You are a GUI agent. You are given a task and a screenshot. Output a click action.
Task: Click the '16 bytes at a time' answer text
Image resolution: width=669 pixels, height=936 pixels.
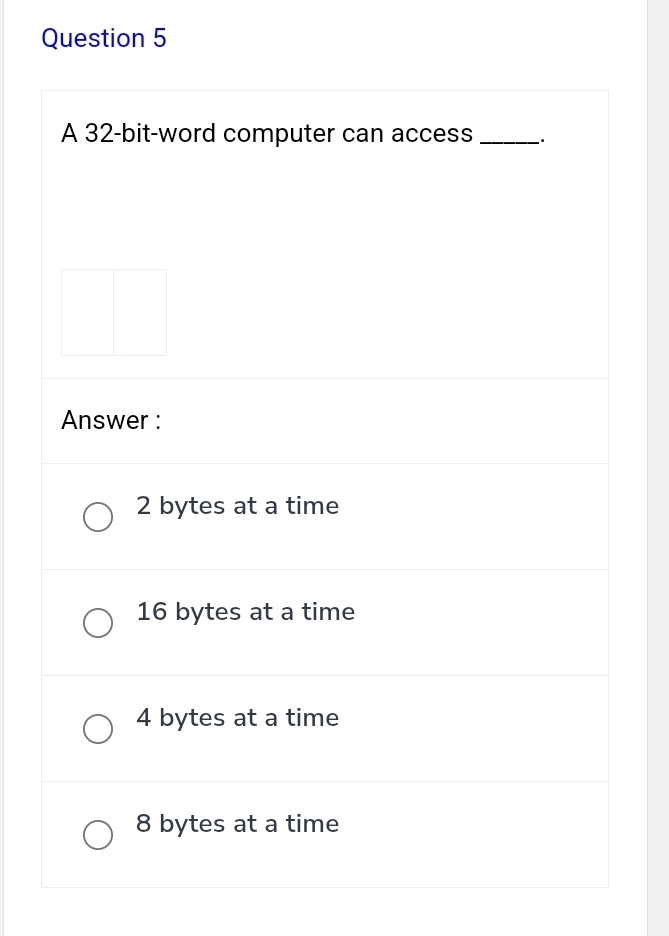tap(245, 612)
